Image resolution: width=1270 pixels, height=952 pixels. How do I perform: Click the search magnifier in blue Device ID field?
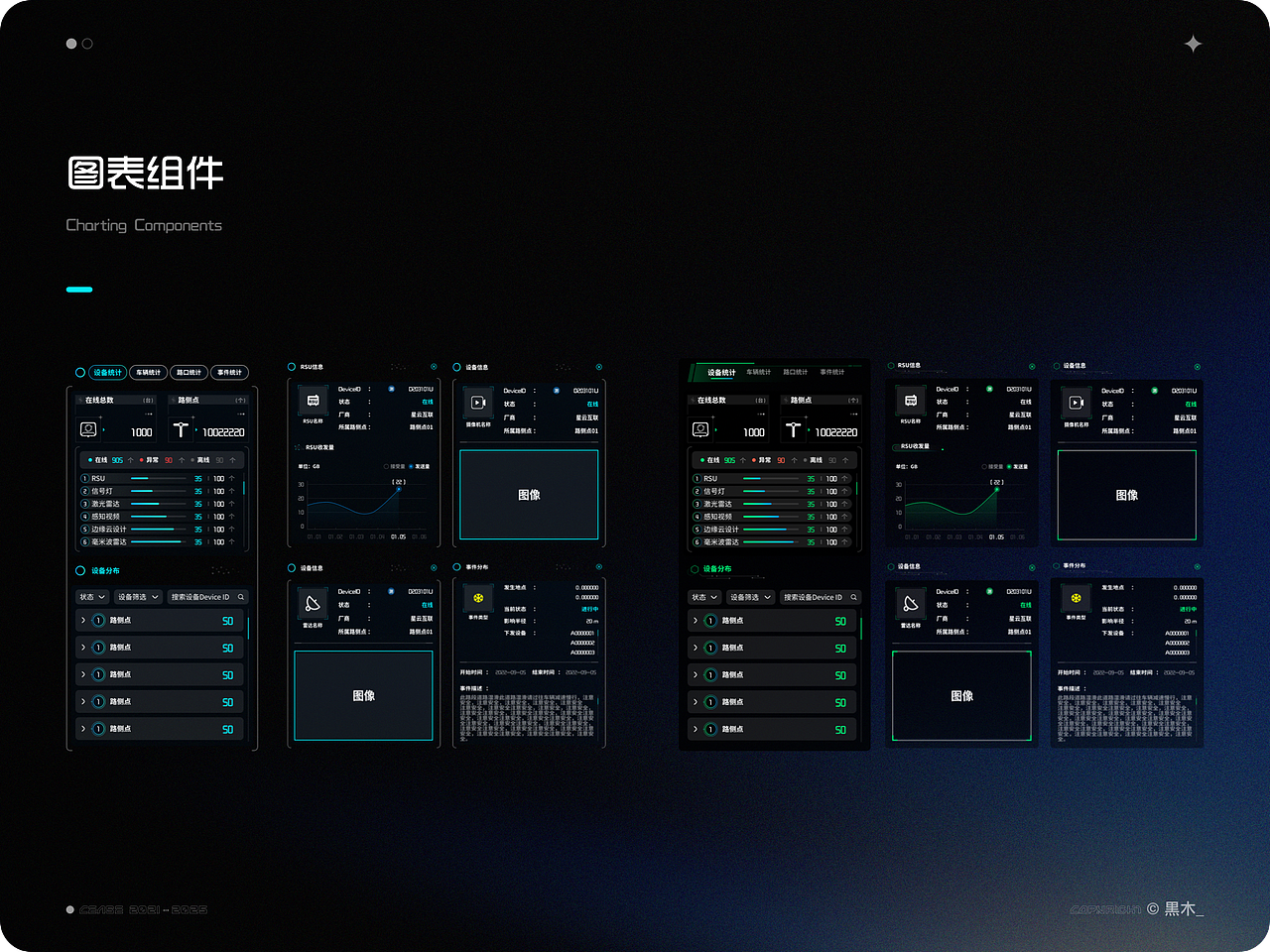pyautogui.click(x=241, y=597)
